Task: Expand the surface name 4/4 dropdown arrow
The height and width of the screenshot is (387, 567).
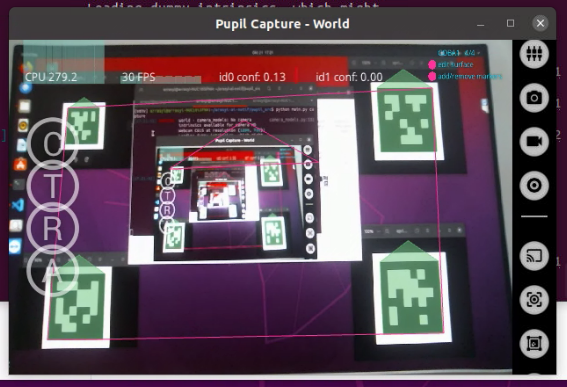Action: pos(479,53)
